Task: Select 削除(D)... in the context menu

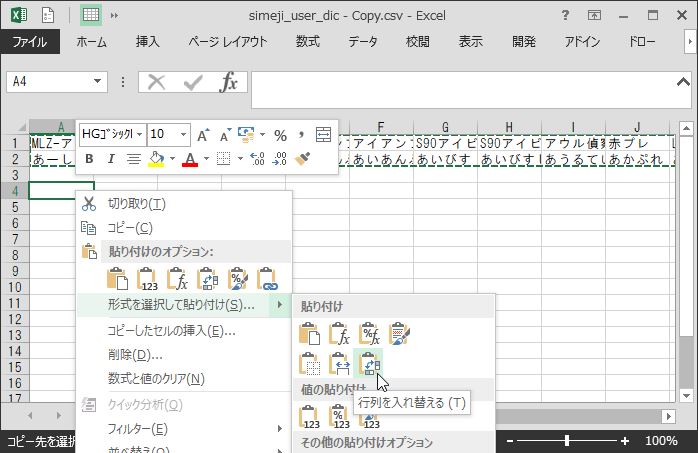Action: (184, 355)
